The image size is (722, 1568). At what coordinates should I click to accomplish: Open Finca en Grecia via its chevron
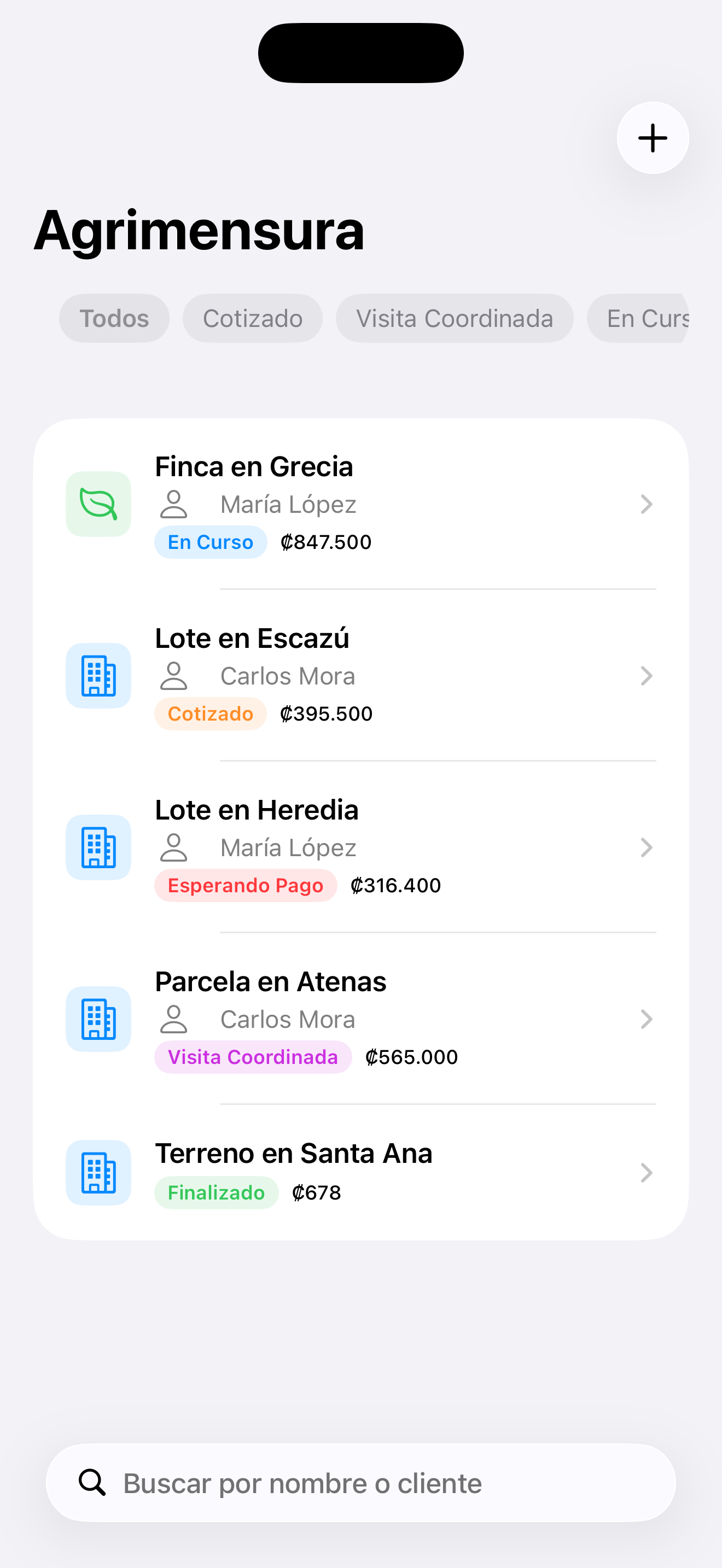(647, 504)
